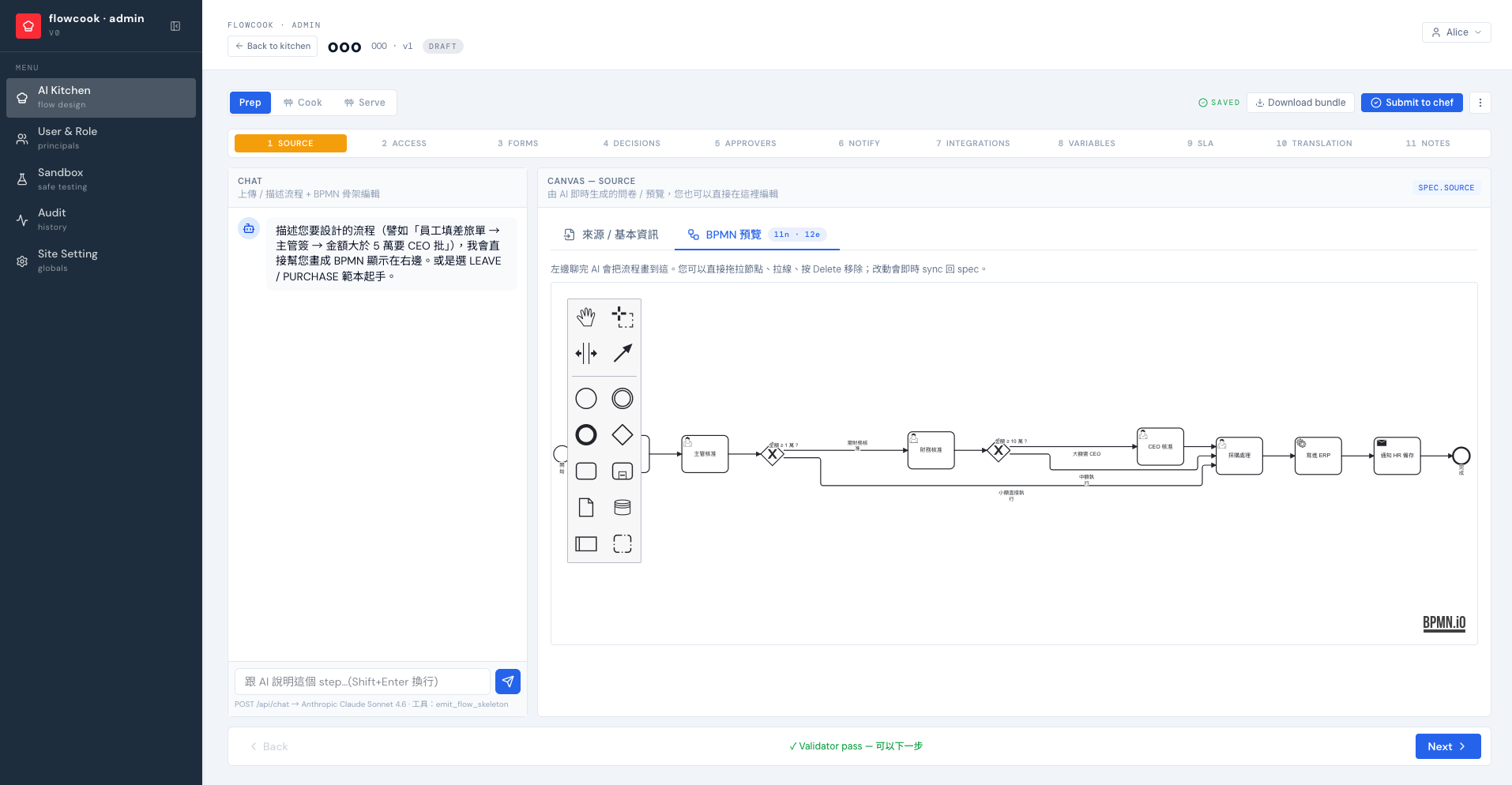1512x785 pixels.
Task: Open step 9 SLA
Action: [x=1201, y=144]
